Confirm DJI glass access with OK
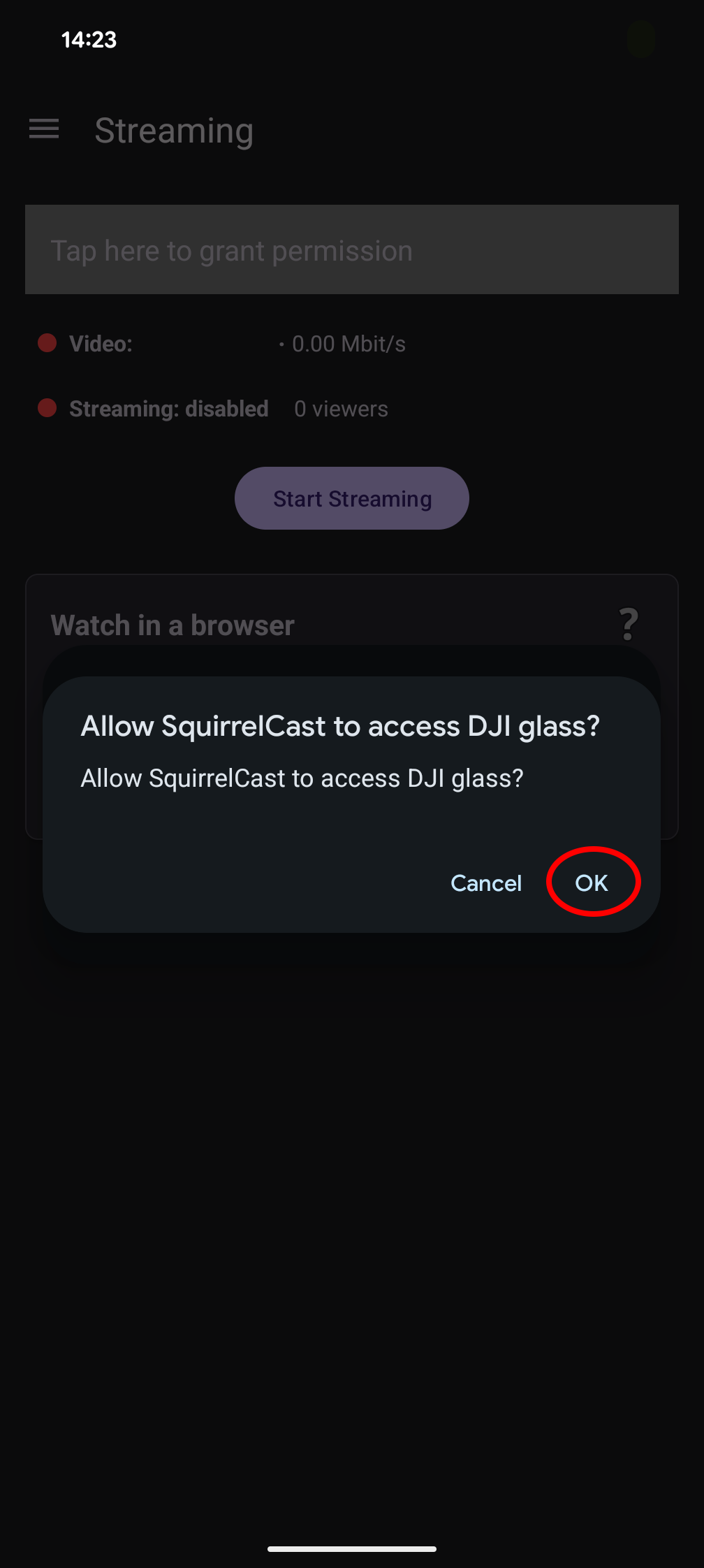The height and width of the screenshot is (1568, 704). [592, 882]
